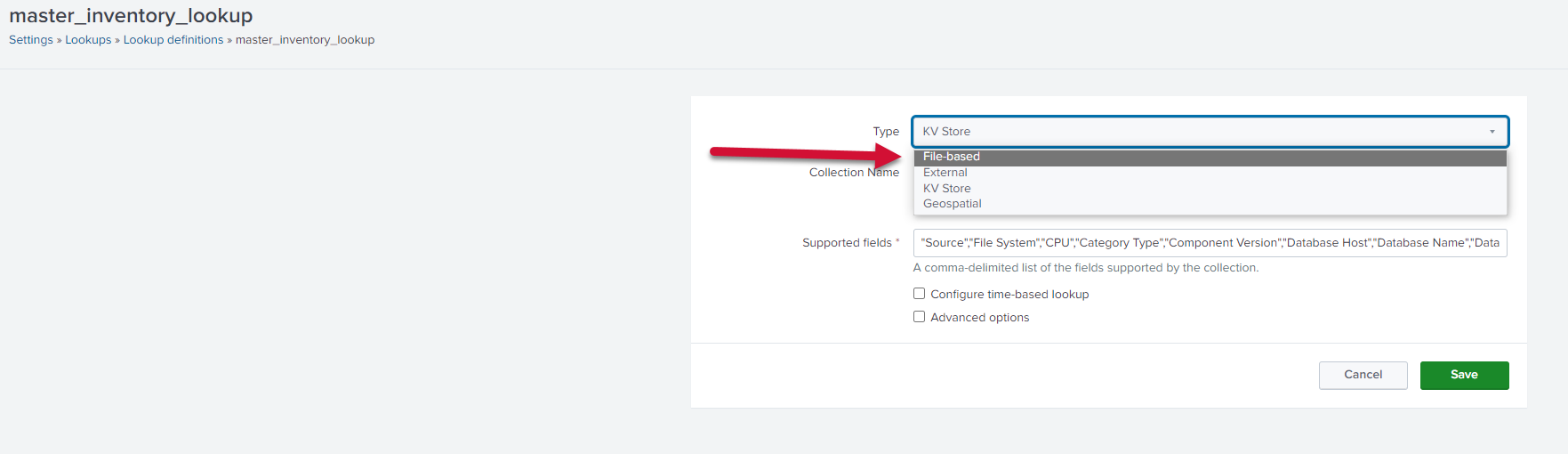Viewport: 1568px width, 454px height.
Task: Open the Type select box showing KV Store
Action: [x=1201, y=132]
